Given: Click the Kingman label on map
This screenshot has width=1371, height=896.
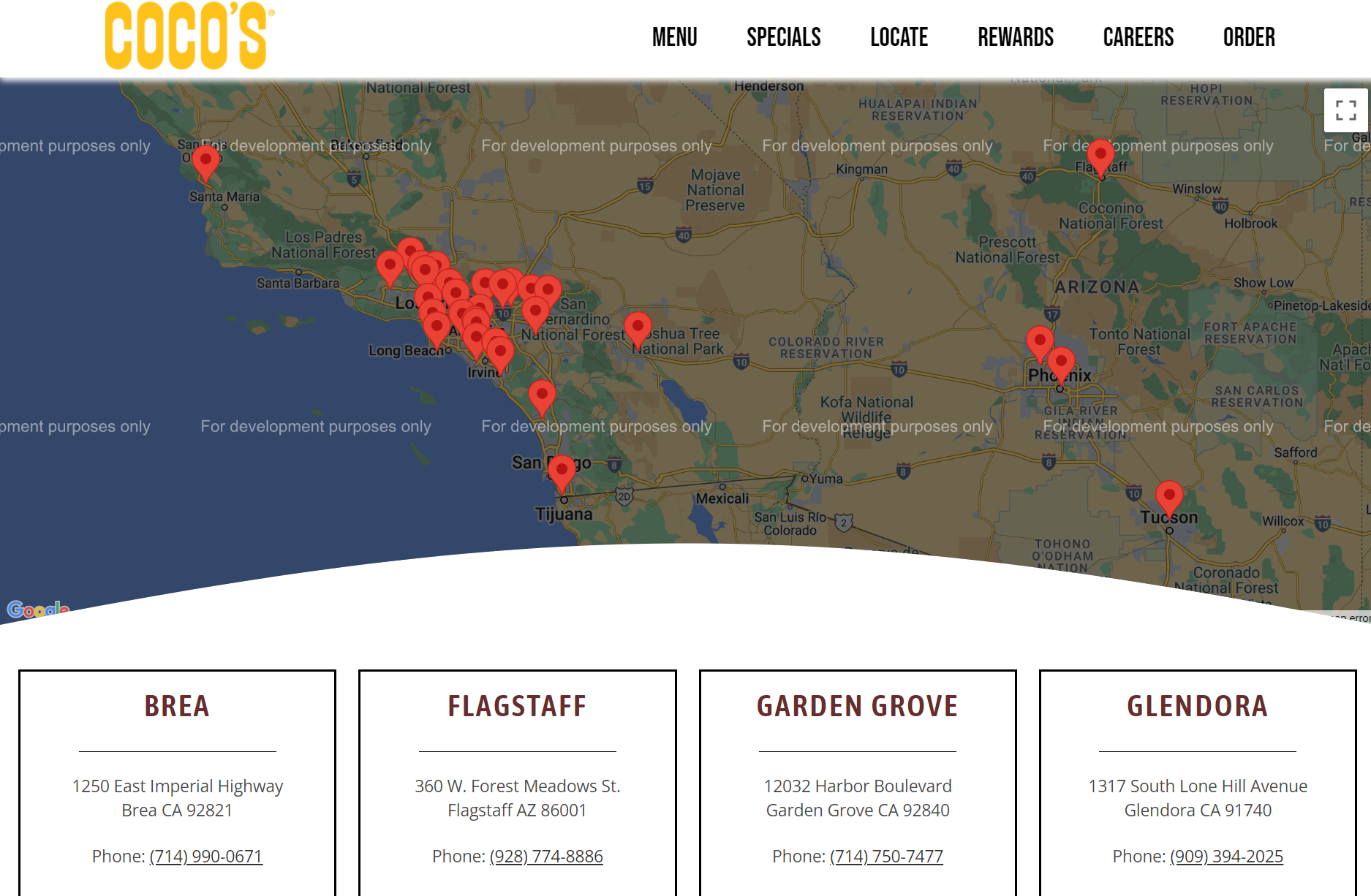Looking at the screenshot, I should pyautogui.click(x=861, y=169).
